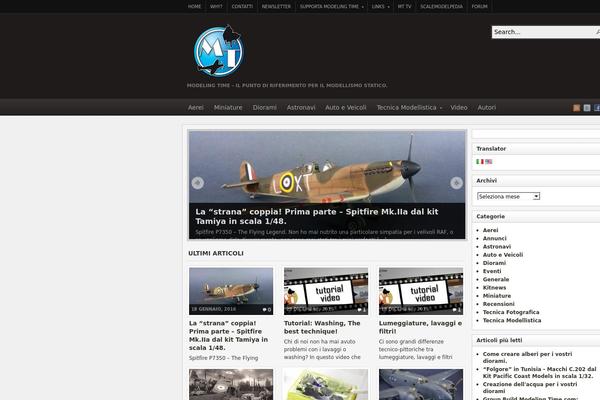Image resolution: width=600 pixels, height=400 pixels.
Task: Select Generale category
Action: [496, 279]
